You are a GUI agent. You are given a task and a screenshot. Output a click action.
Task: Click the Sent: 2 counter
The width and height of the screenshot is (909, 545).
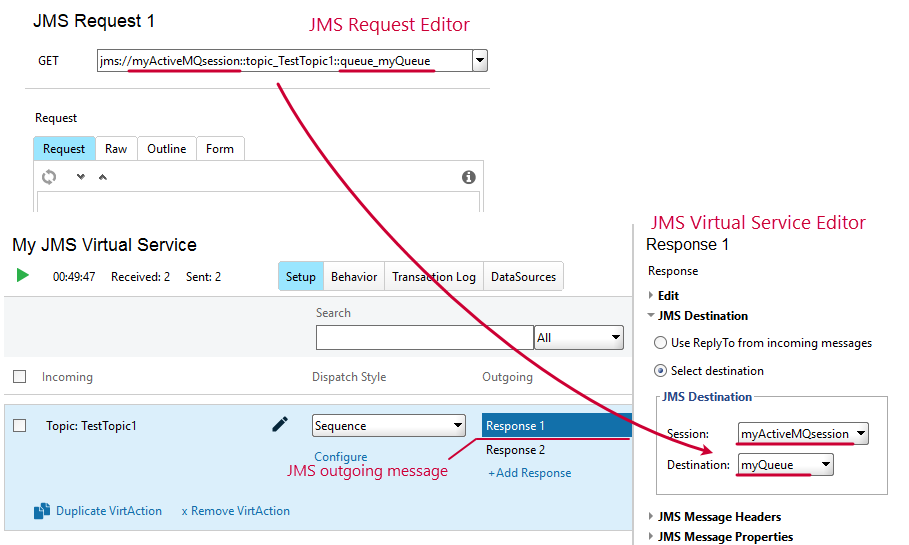203,277
